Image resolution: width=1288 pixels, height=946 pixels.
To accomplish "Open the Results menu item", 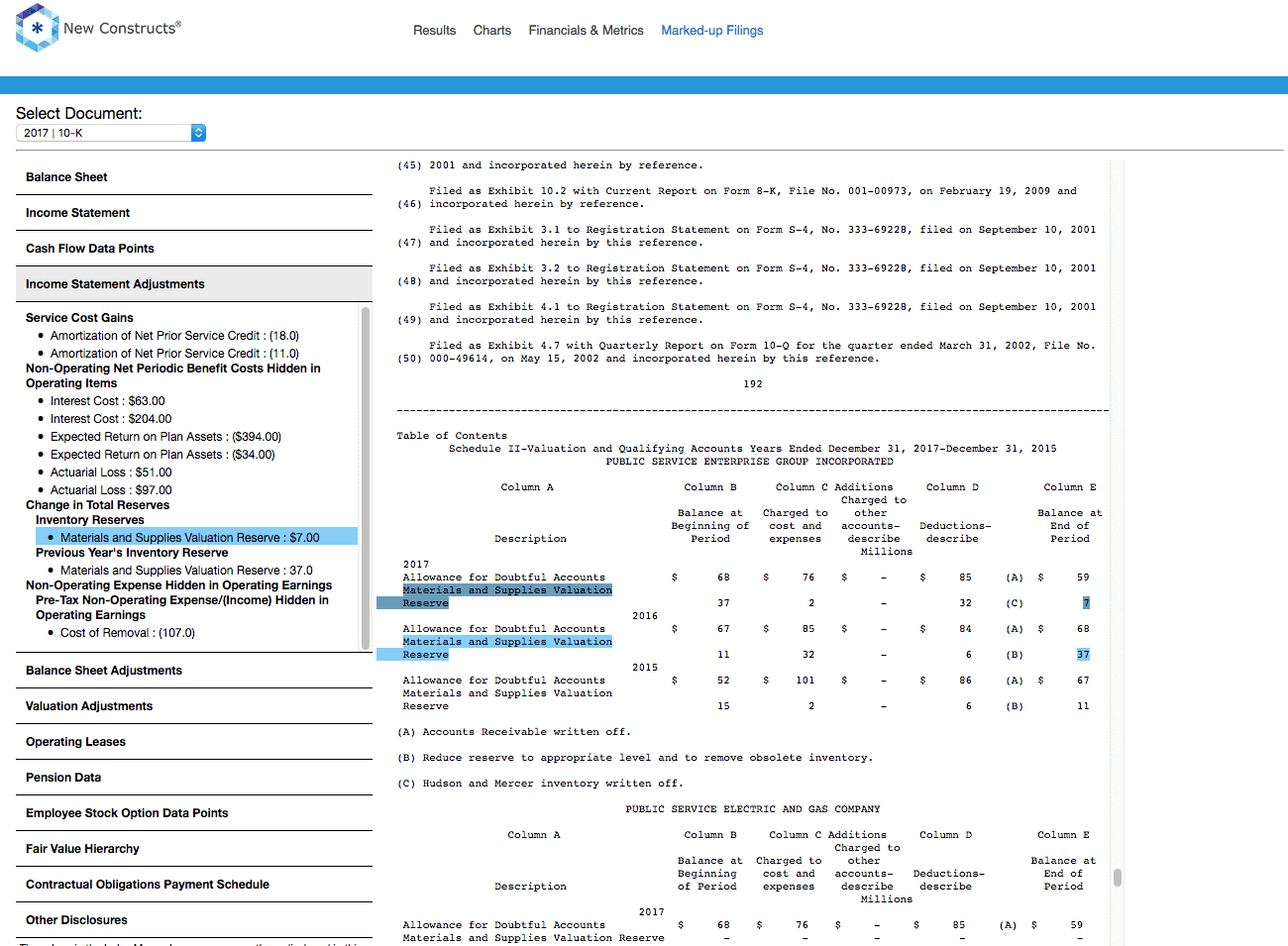I will [x=435, y=31].
